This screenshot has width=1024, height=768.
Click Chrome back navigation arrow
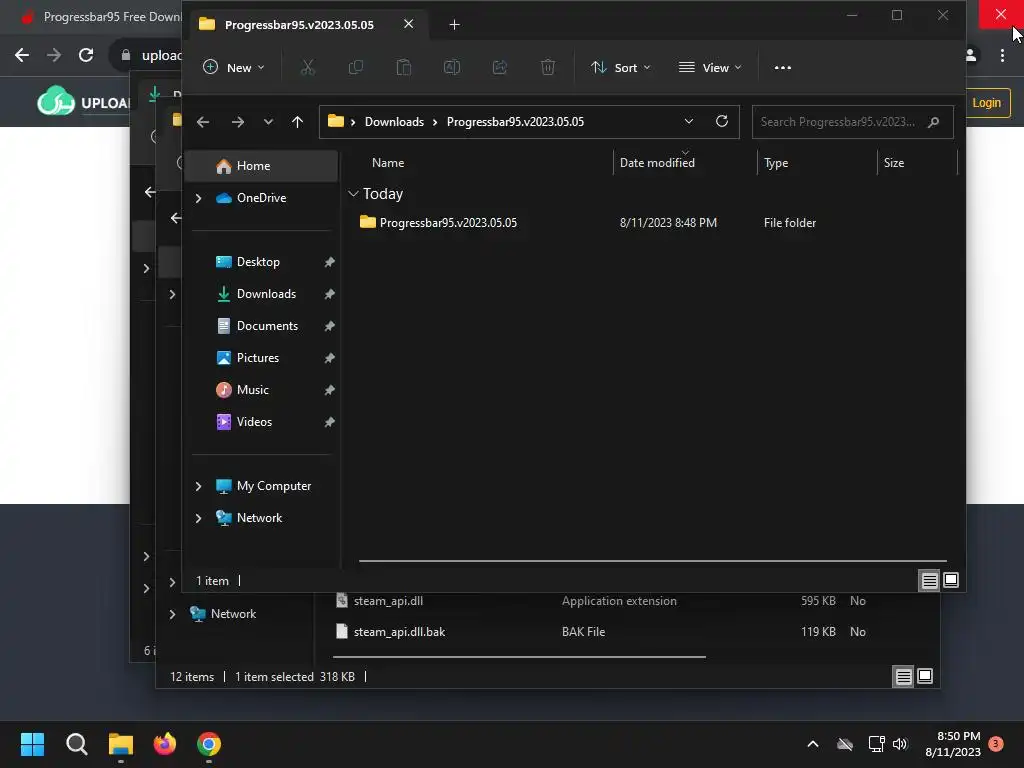pos(22,55)
